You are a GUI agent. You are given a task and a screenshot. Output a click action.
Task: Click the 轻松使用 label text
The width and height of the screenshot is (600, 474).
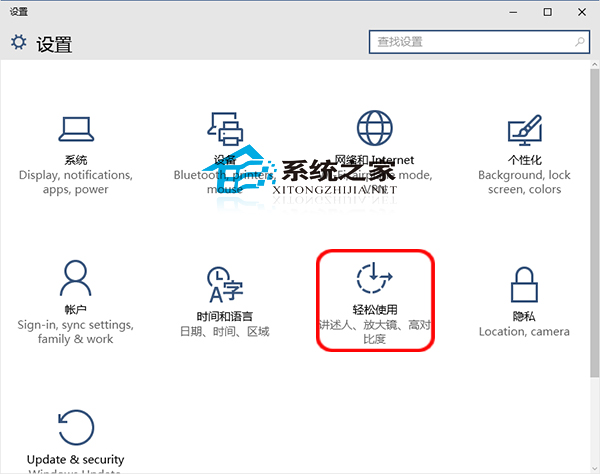coord(375,309)
